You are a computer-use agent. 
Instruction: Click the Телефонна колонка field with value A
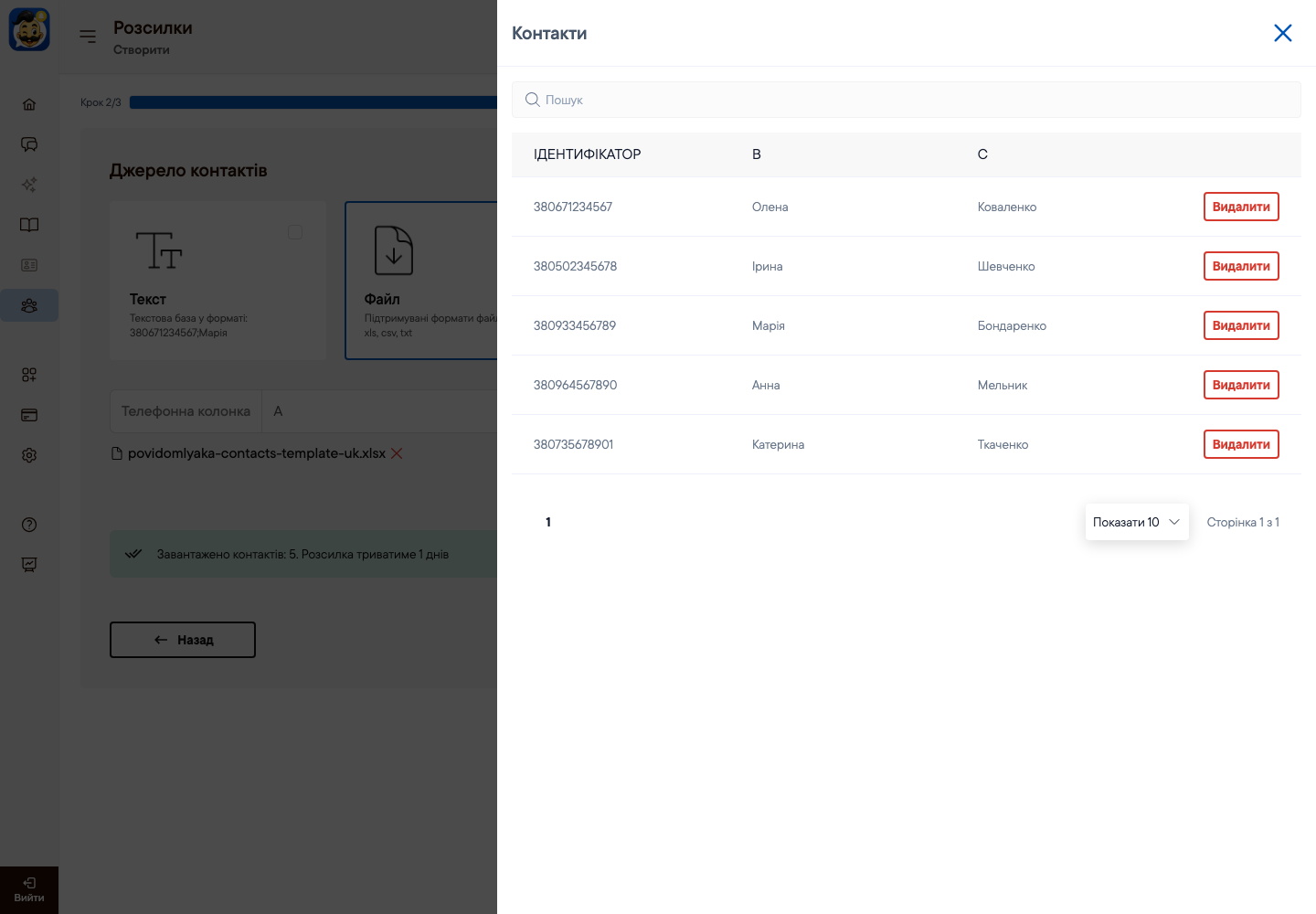pos(303,411)
